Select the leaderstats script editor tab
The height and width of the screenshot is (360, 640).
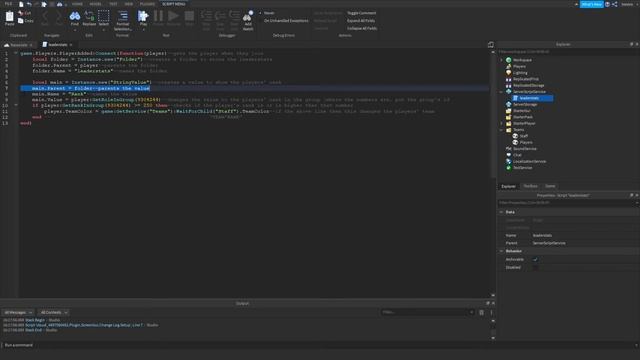coord(57,44)
